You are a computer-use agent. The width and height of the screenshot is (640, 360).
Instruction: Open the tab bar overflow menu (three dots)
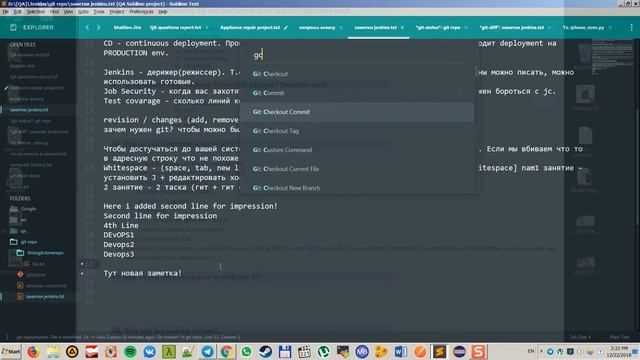631,27
